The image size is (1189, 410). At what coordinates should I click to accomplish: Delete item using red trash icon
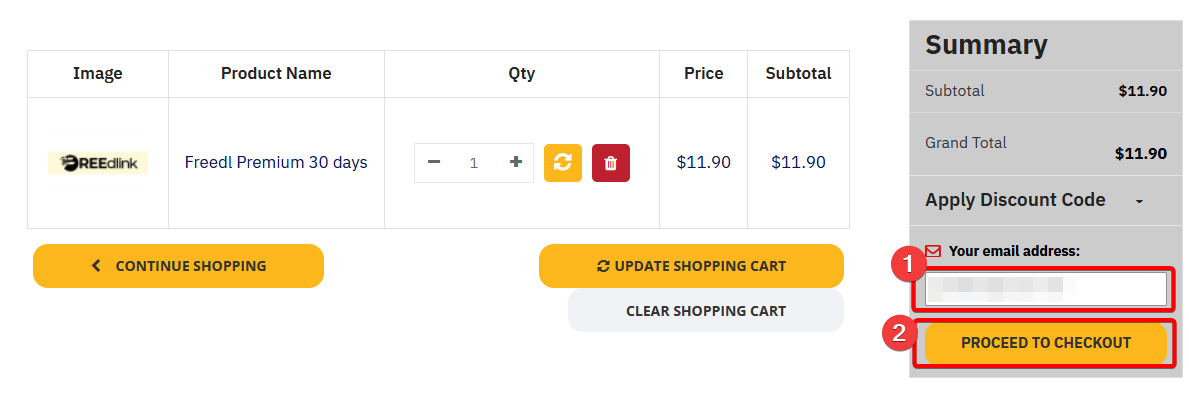click(x=611, y=163)
